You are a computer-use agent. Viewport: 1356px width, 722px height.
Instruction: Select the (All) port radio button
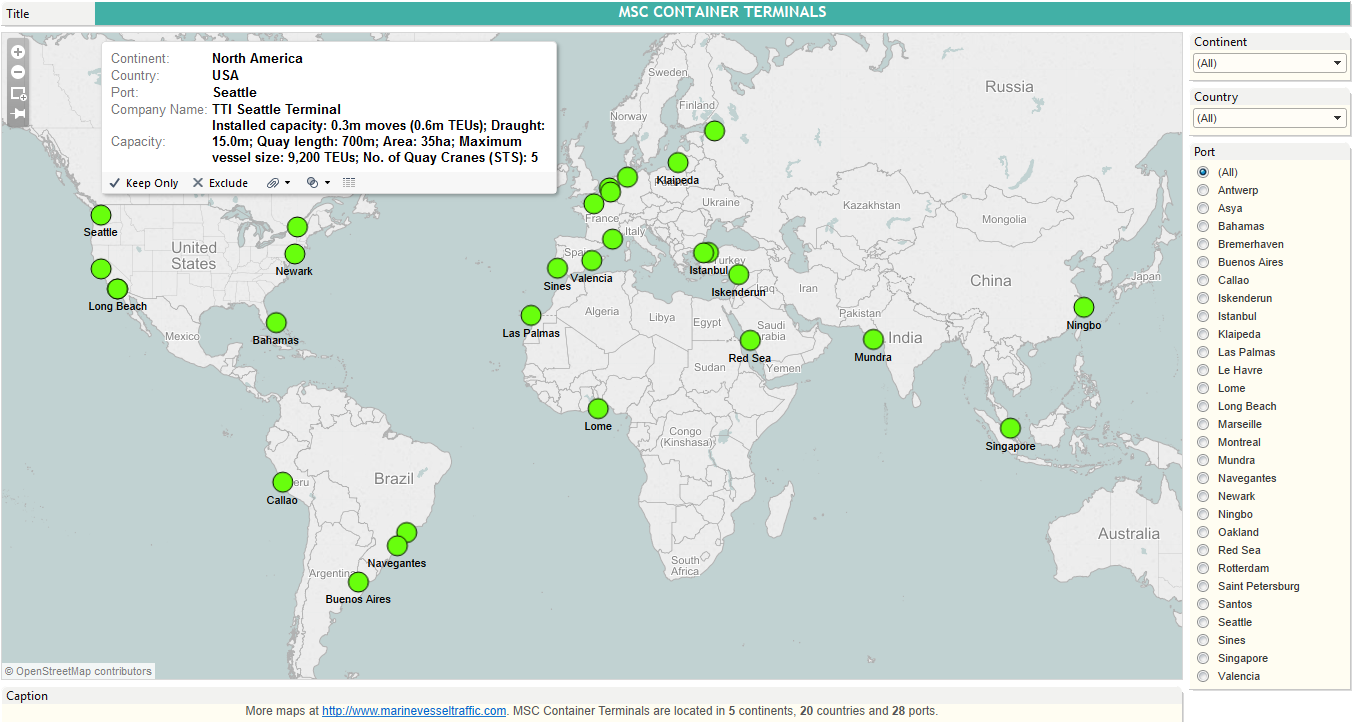[x=1203, y=172]
